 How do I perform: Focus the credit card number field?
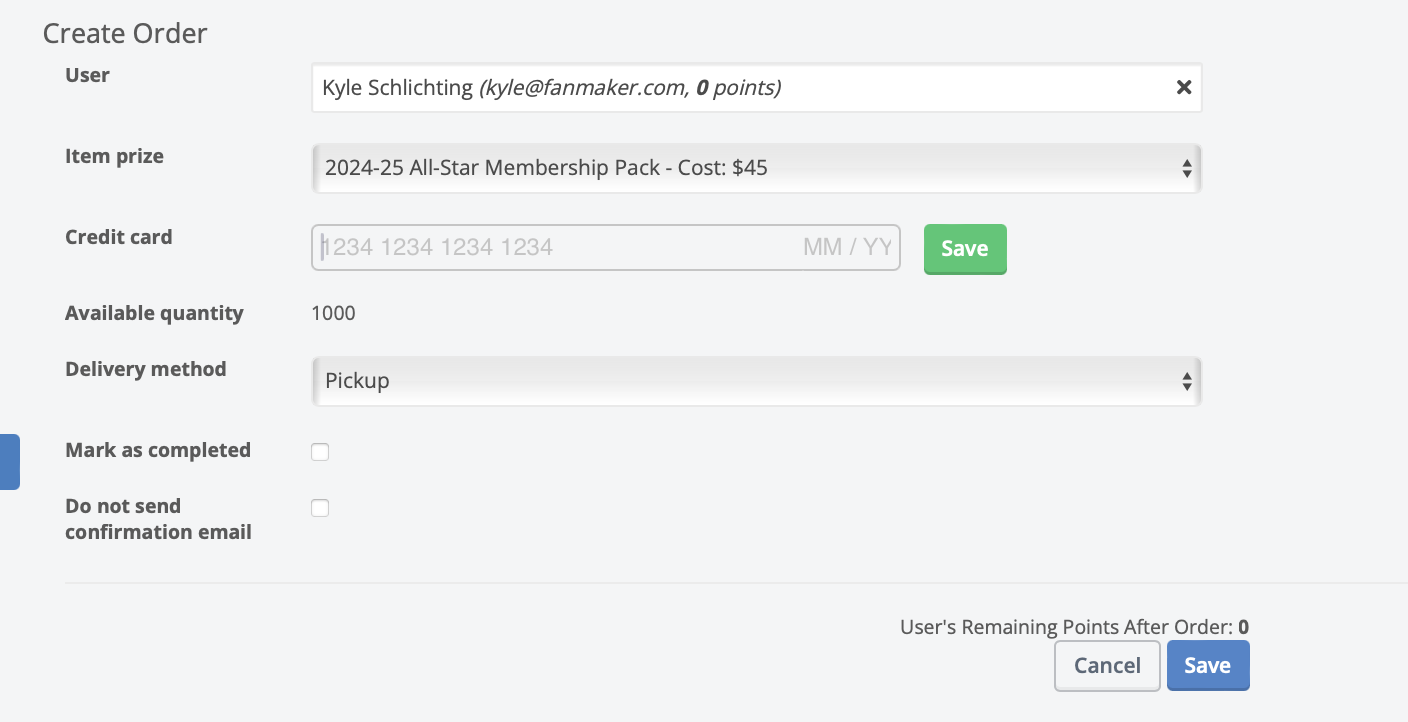(x=520, y=248)
